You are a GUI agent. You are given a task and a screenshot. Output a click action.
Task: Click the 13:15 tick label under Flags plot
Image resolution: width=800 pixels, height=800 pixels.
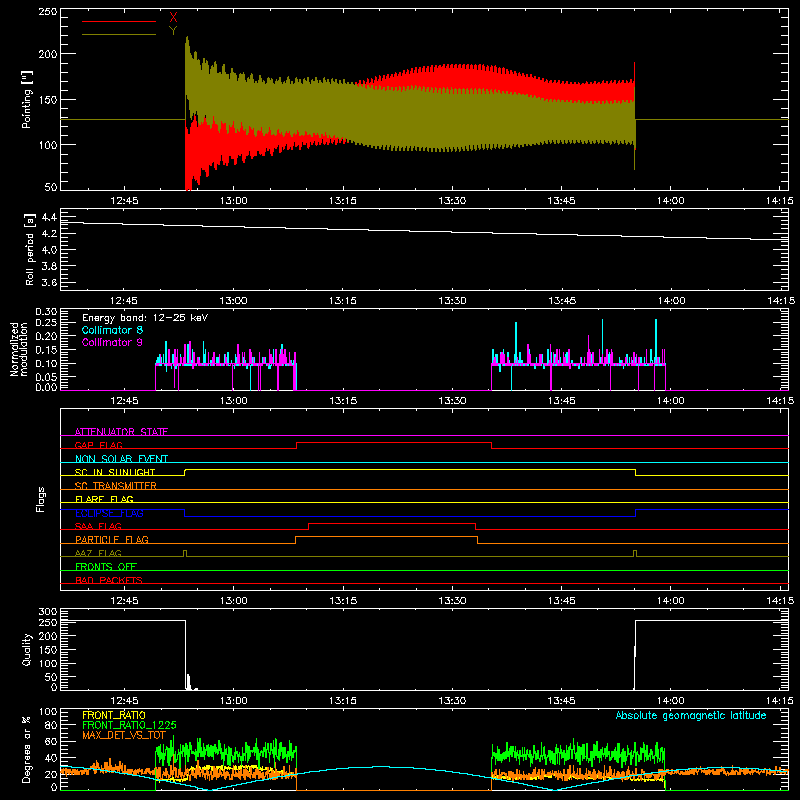click(x=343, y=601)
